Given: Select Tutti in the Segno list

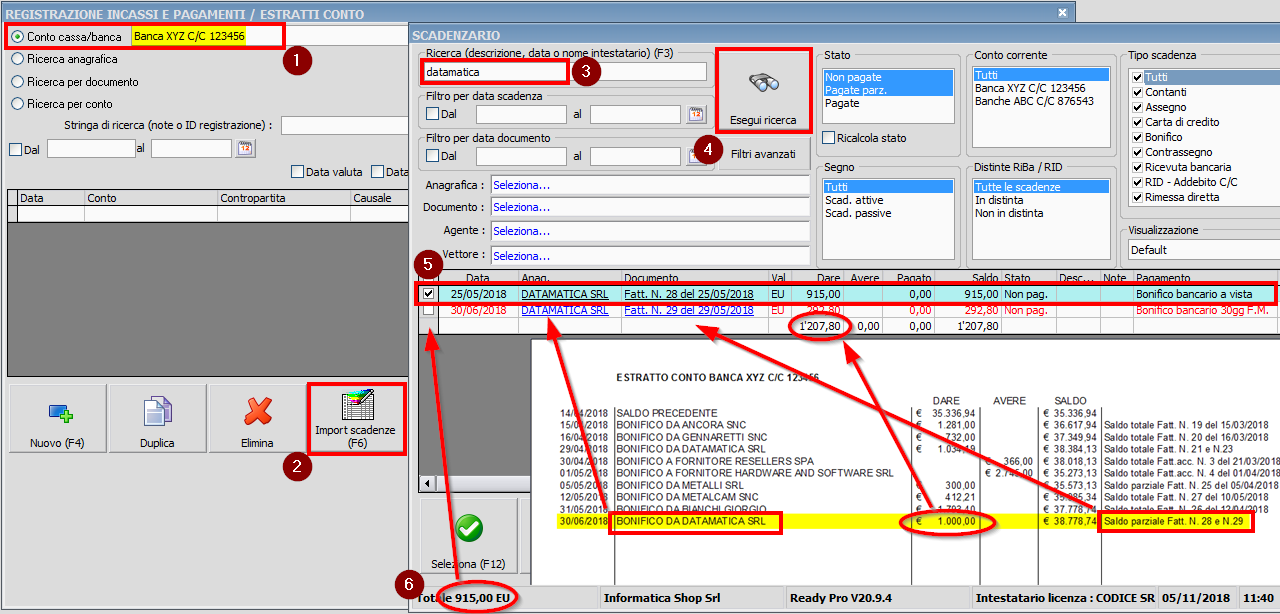Looking at the screenshot, I should pyautogui.click(x=888, y=187).
